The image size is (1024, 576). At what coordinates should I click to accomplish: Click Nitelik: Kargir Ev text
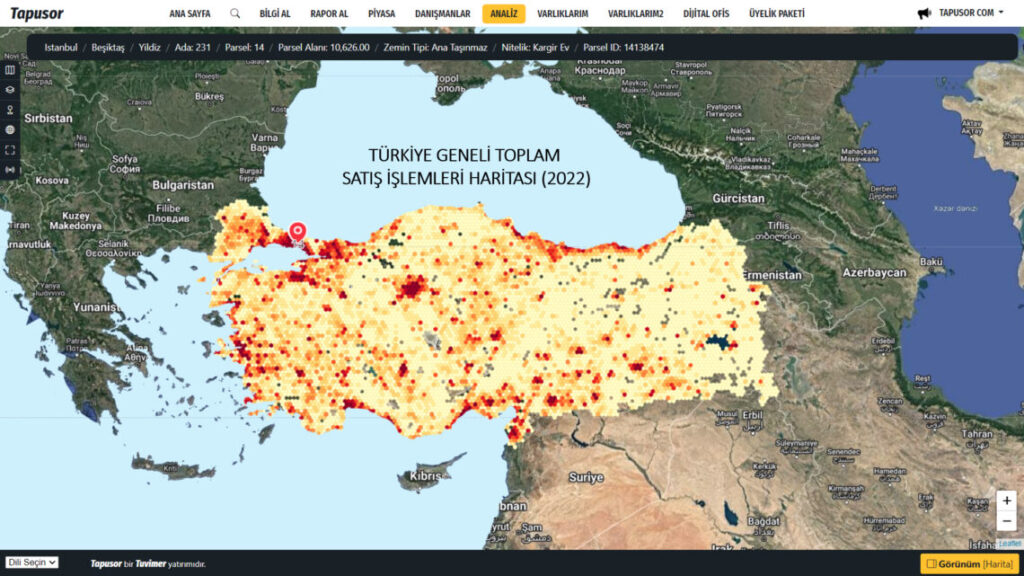pyautogui.click(x=536, y=48)
